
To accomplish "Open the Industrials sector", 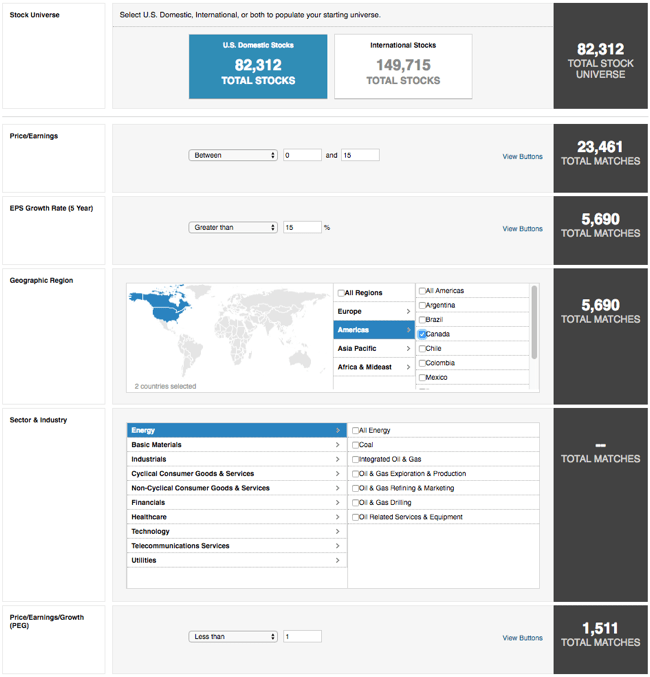I will pos(237,459).
